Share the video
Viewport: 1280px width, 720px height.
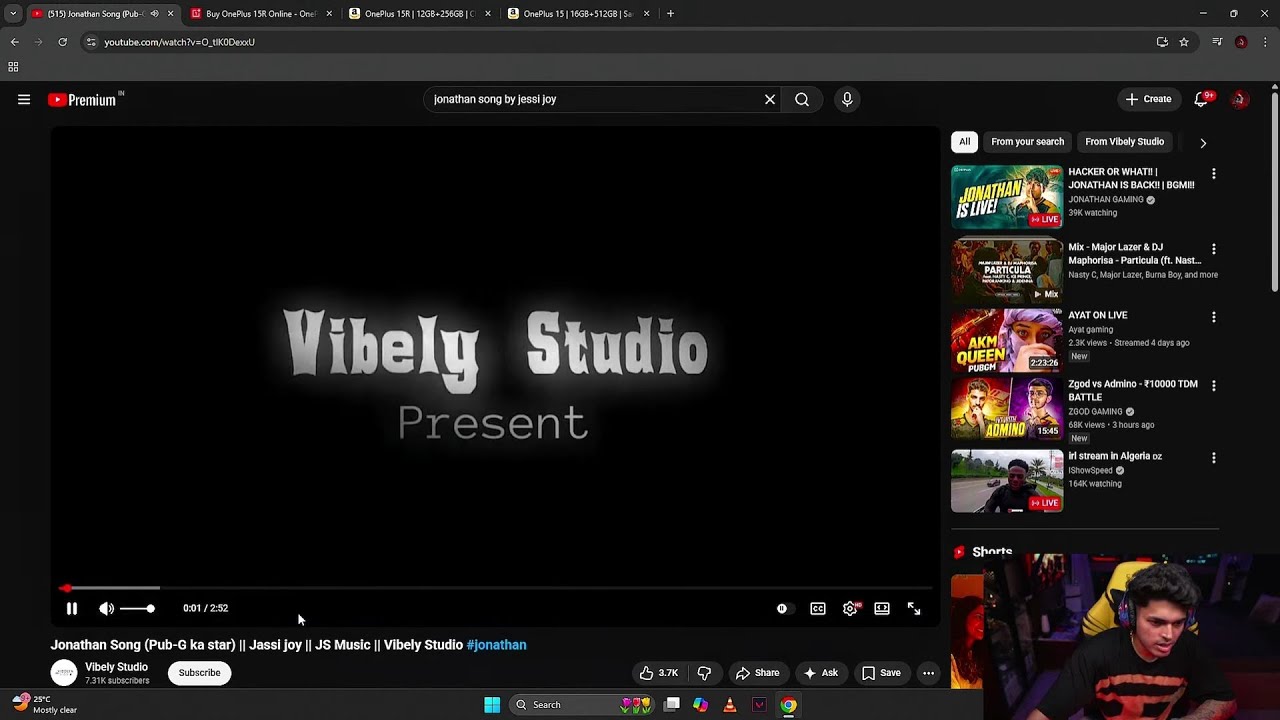click(x=757, y=673)
